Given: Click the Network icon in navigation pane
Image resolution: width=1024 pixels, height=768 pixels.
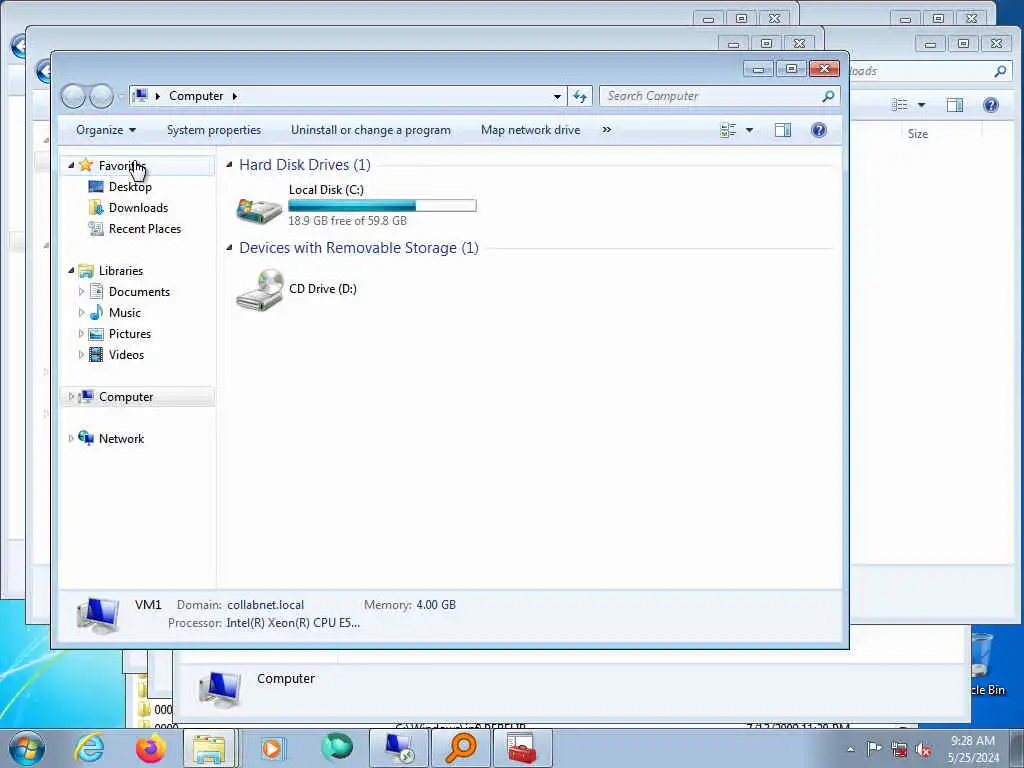Looking at the screenshot, I should tap(86, 438).
